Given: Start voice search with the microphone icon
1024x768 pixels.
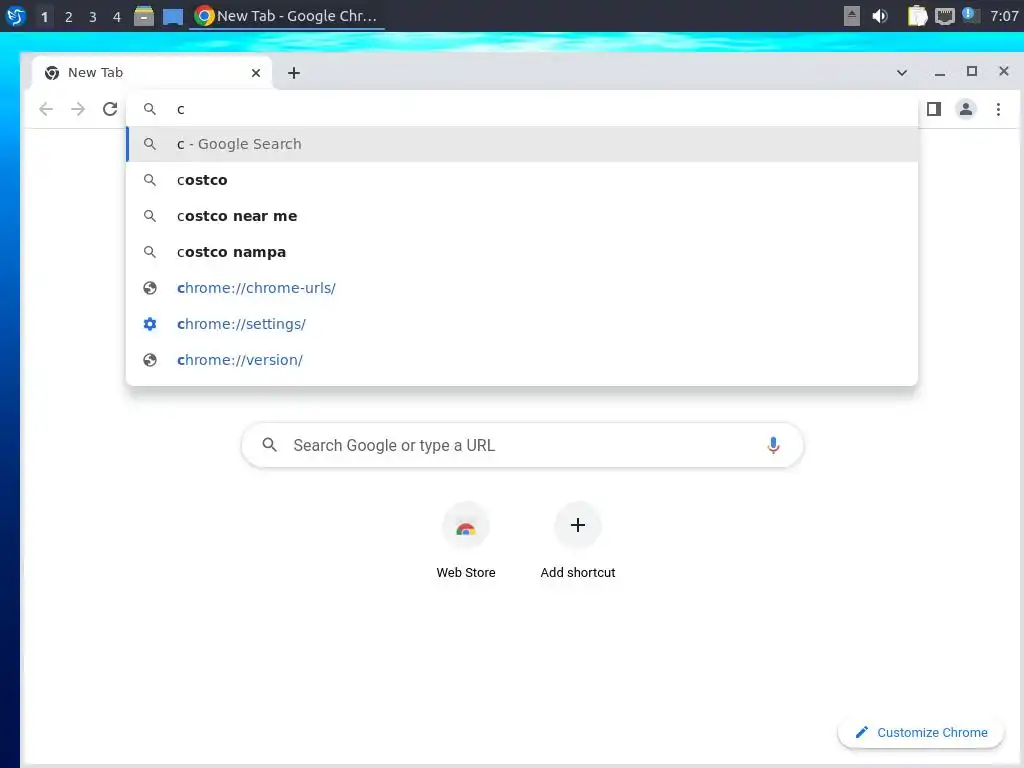Looking at the screenshot, I should click(773, 445).
